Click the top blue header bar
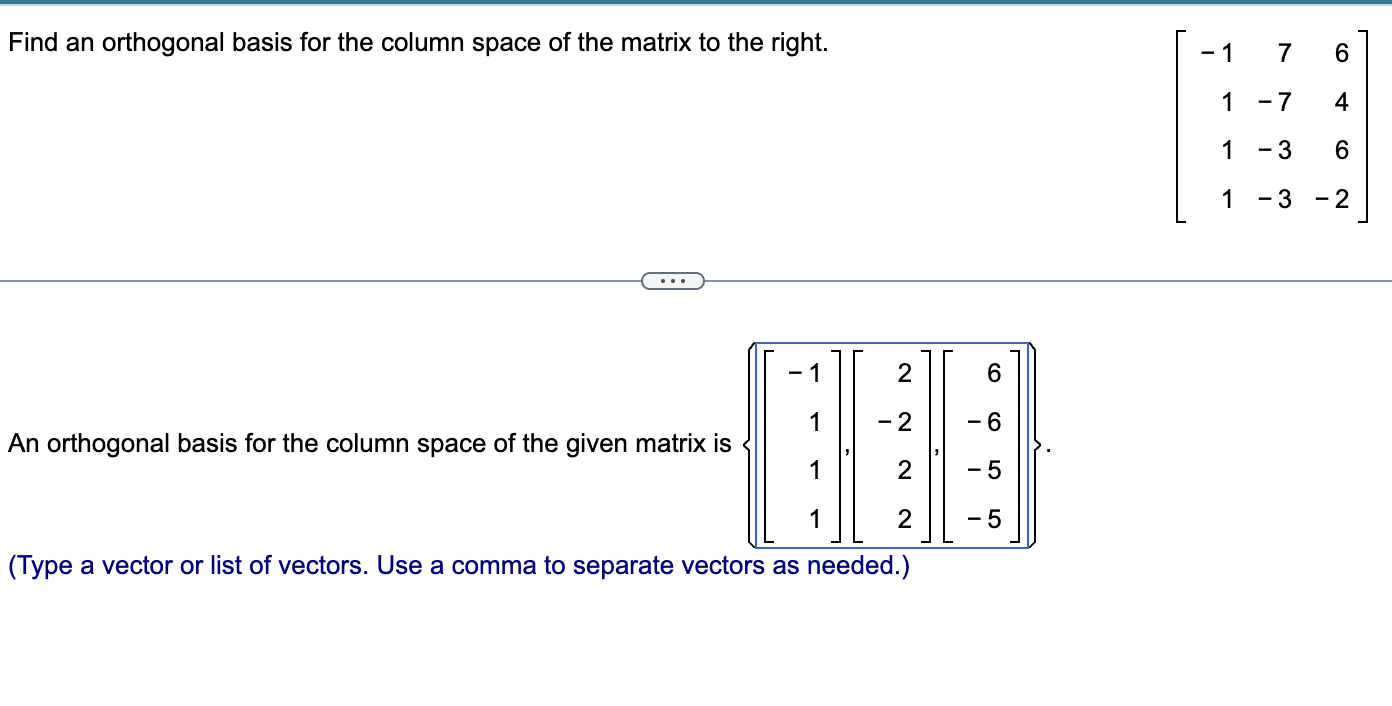Screen dimensions: 1392x706 click(696, 4)
